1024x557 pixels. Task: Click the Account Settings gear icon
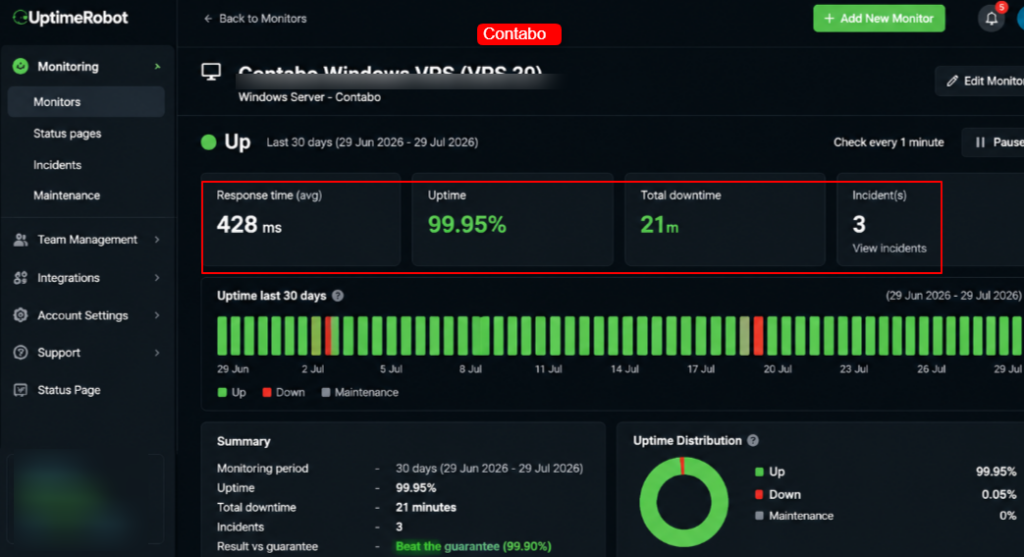pyautogui.click(x=21, y=315)
